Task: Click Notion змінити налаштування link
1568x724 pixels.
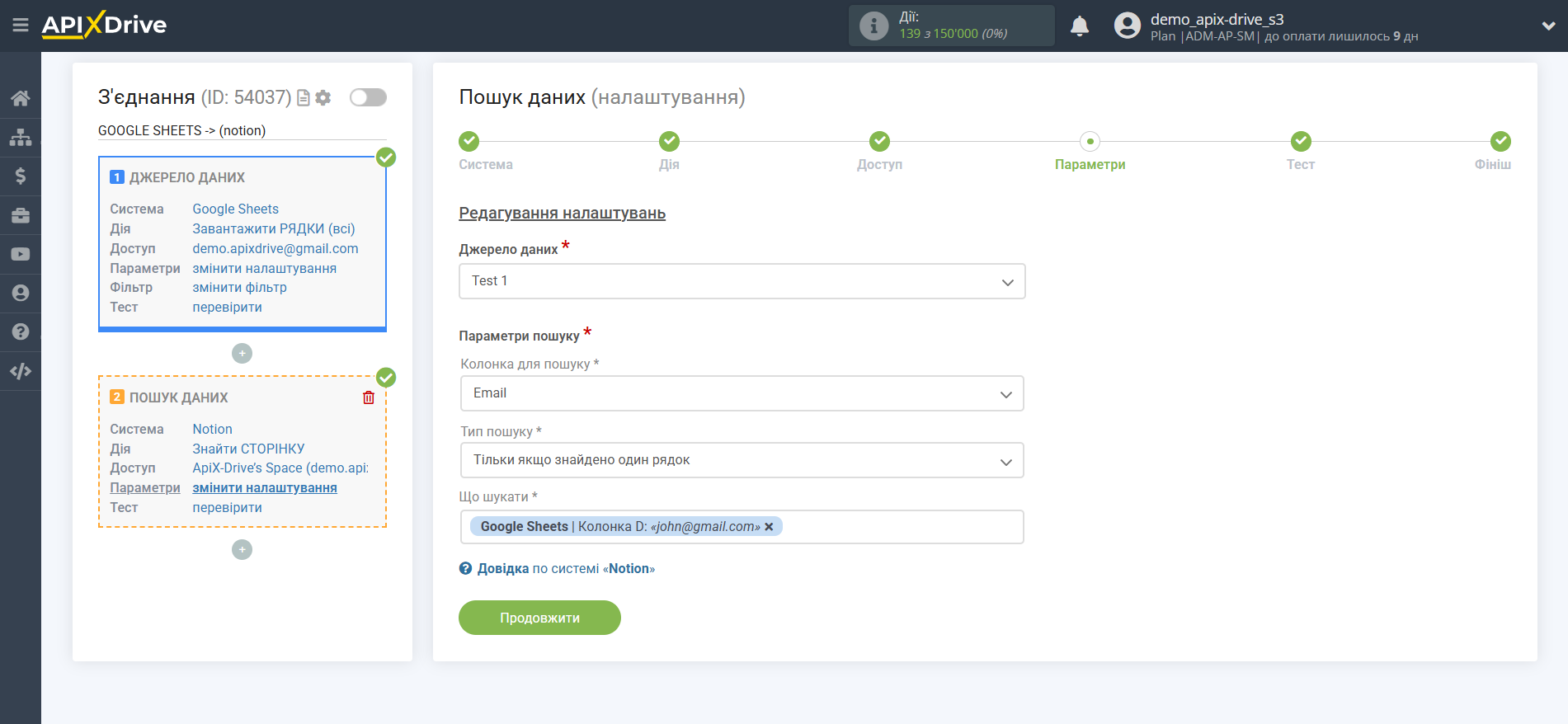Action: click(x=265, y=488)
